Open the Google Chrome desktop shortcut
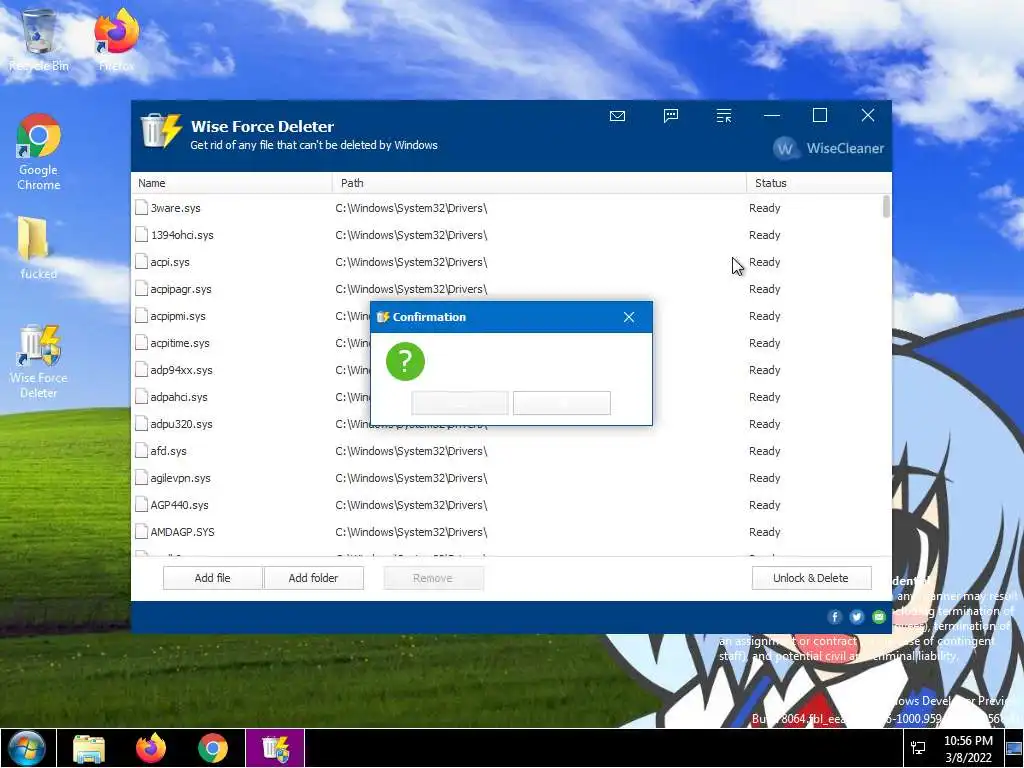The image size is (1024, 768). tap(39, 152)
